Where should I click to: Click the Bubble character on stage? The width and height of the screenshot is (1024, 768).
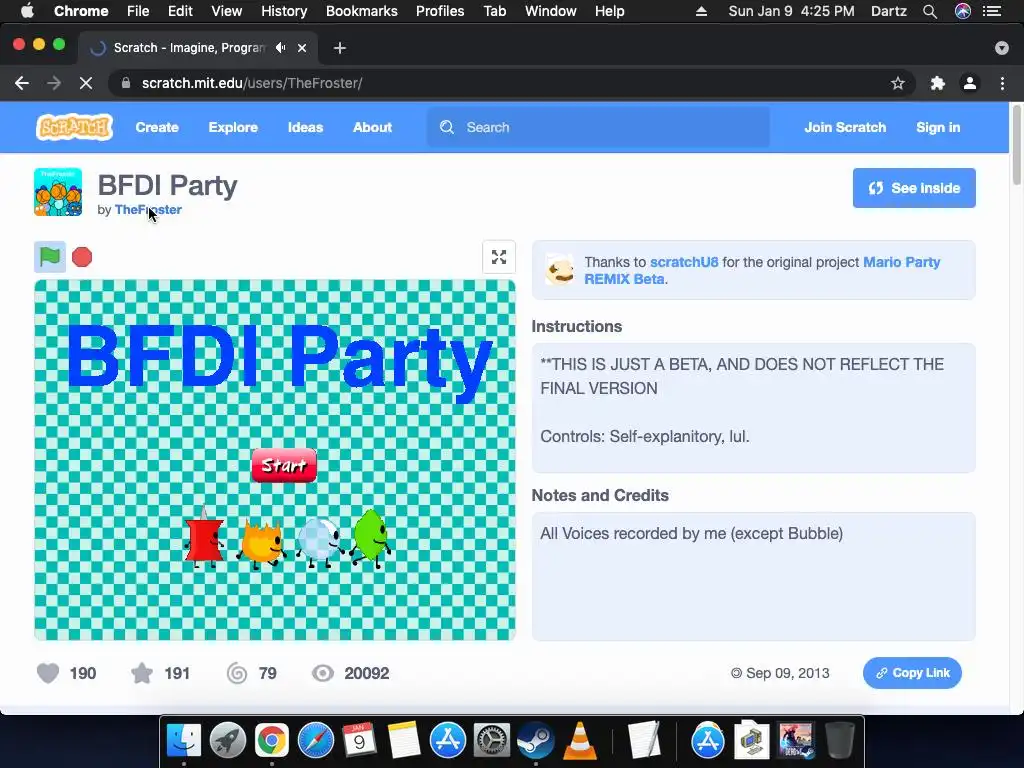(319, 541)
